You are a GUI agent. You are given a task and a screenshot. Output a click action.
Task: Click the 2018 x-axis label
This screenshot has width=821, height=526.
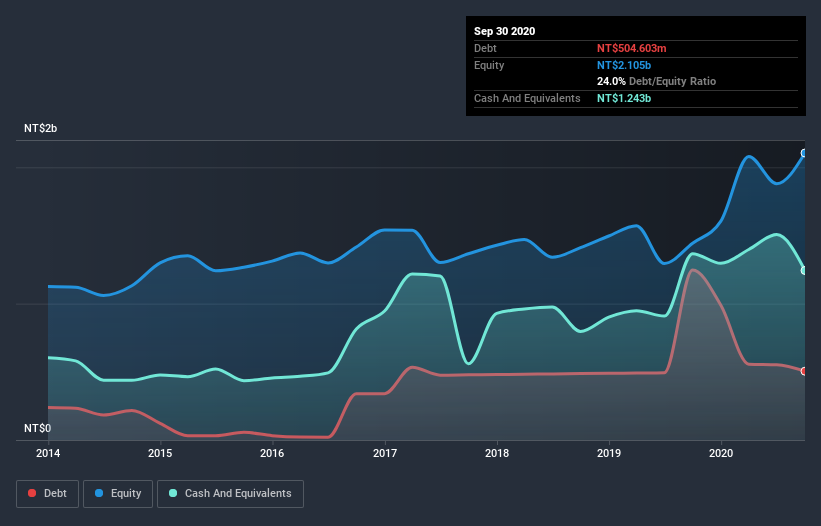click(x=497, y=453)
